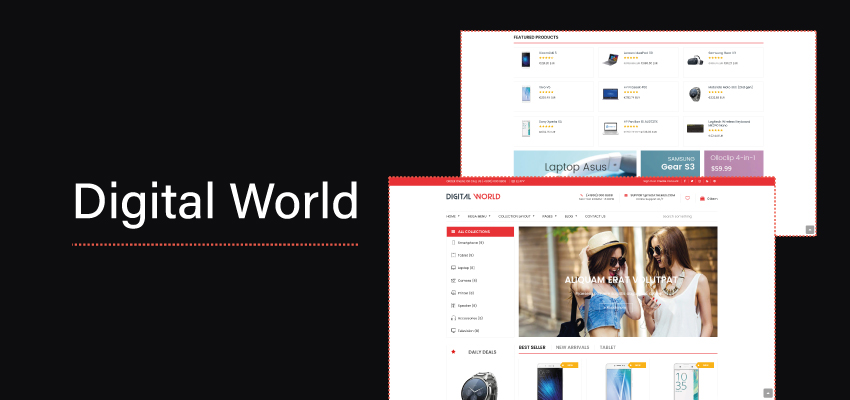850x400 pixels.
Task: Click scroll-to-top arrow on back page
Action: (809, 229)
